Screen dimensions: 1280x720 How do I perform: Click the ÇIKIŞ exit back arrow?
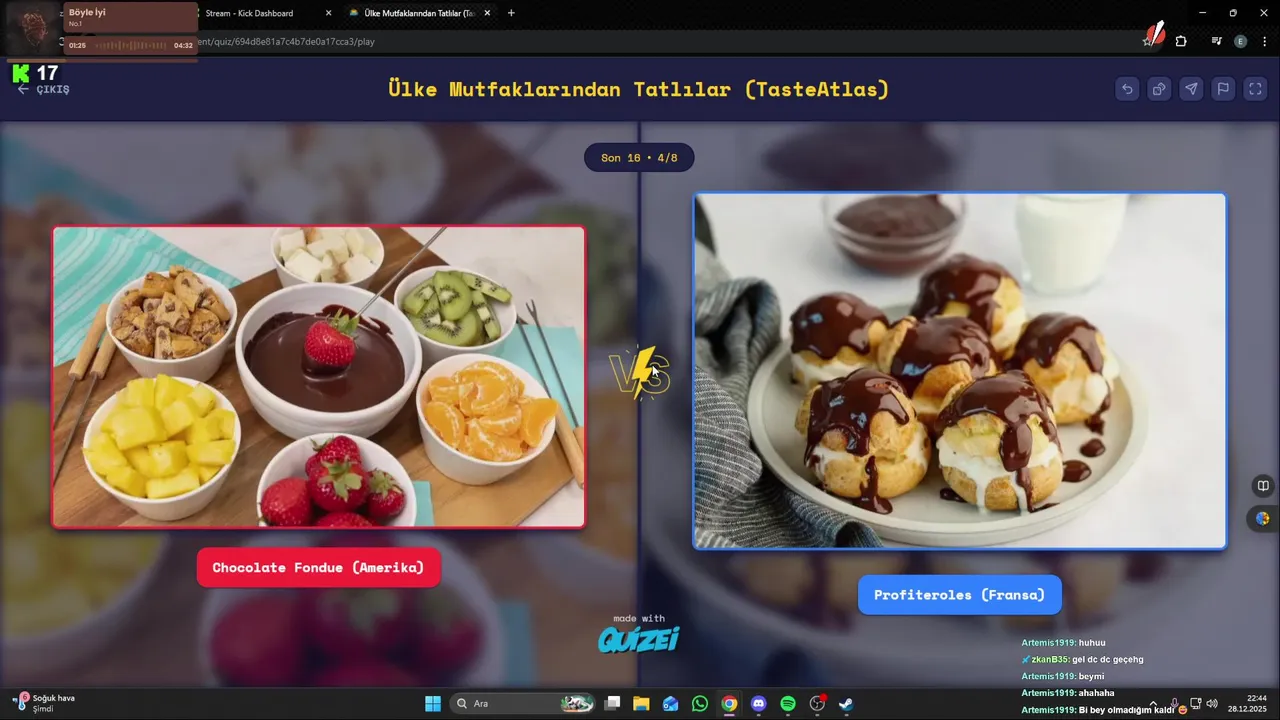coord(43,89)
